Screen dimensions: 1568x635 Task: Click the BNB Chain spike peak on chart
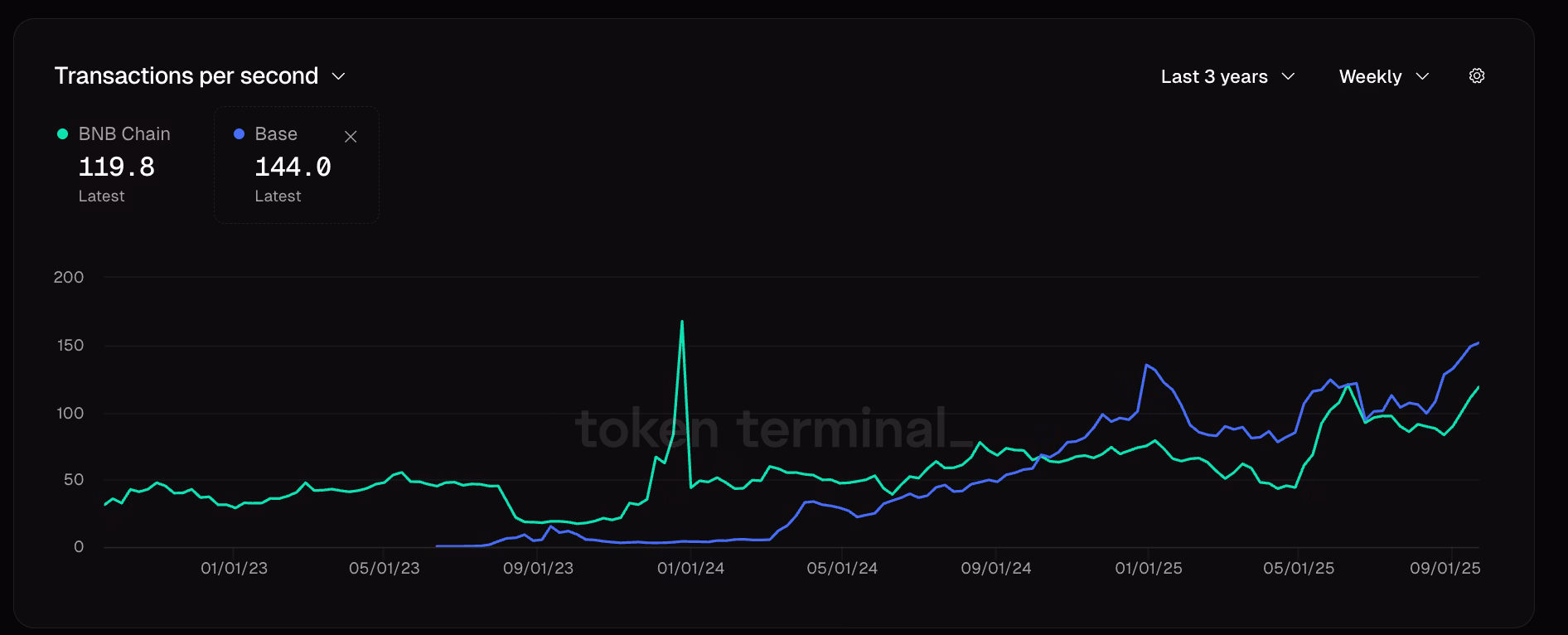click(x=682, y=322)
